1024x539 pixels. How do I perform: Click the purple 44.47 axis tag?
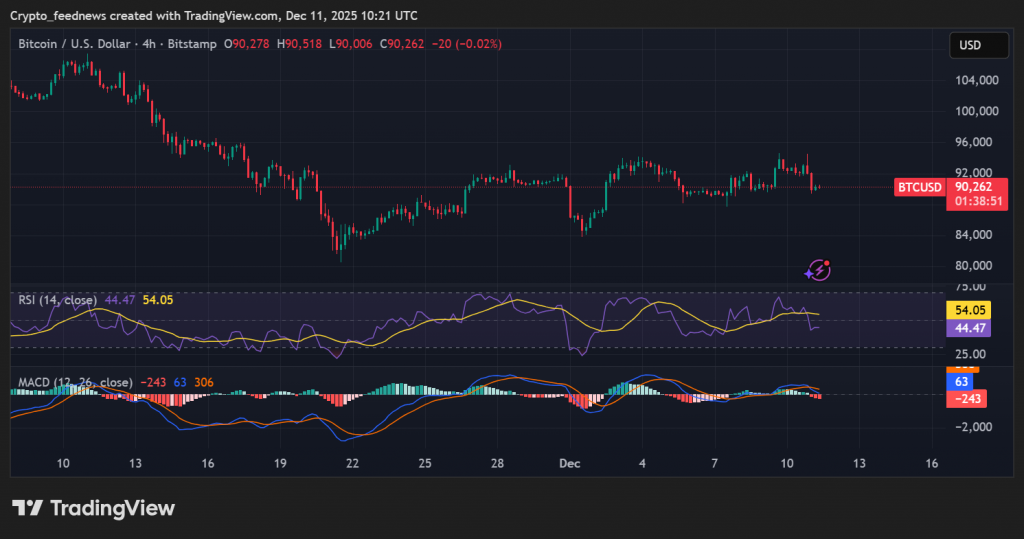[x=969, y=328]
